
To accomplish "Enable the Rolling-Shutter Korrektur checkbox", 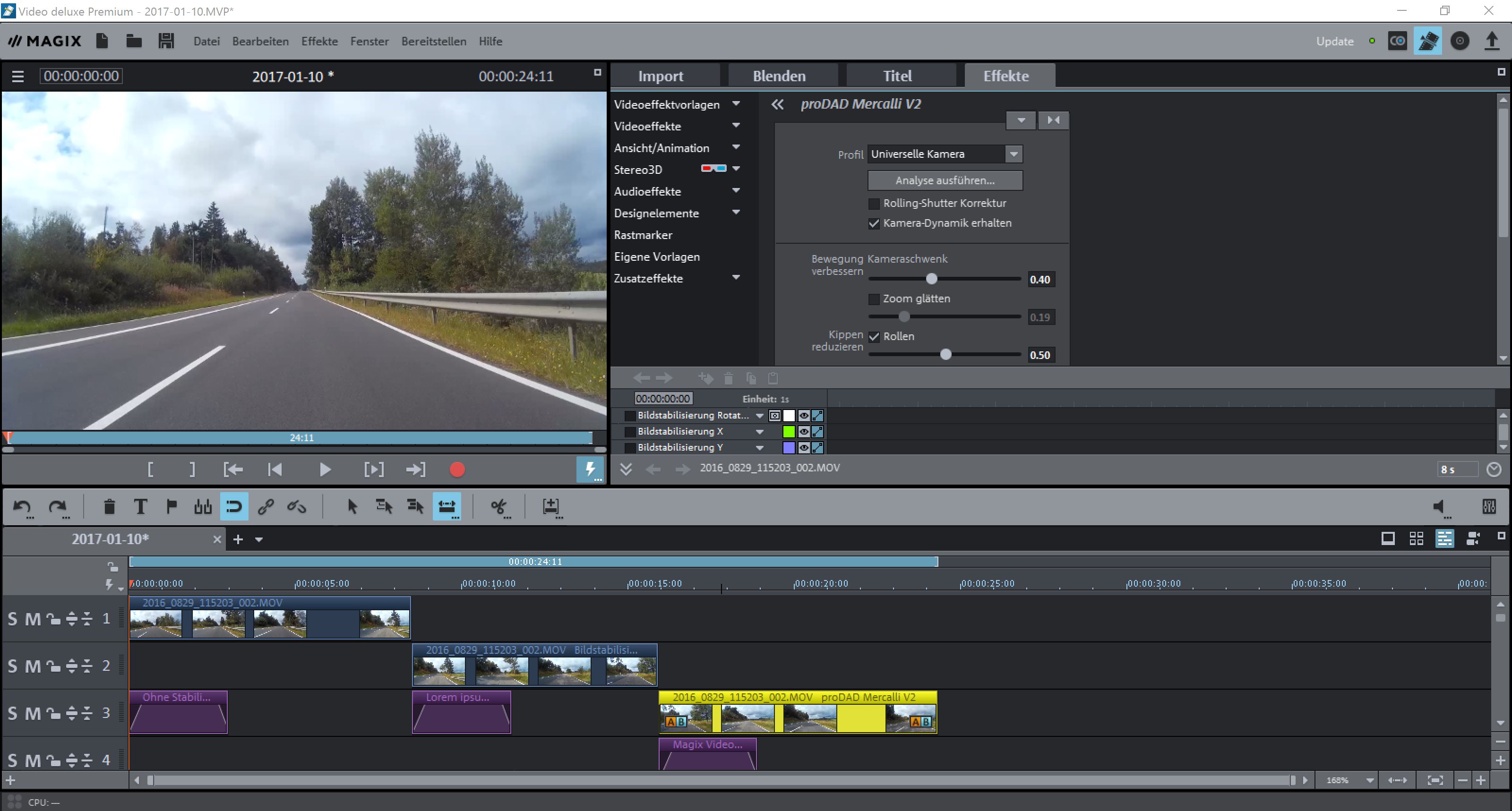I will point(874,204).
